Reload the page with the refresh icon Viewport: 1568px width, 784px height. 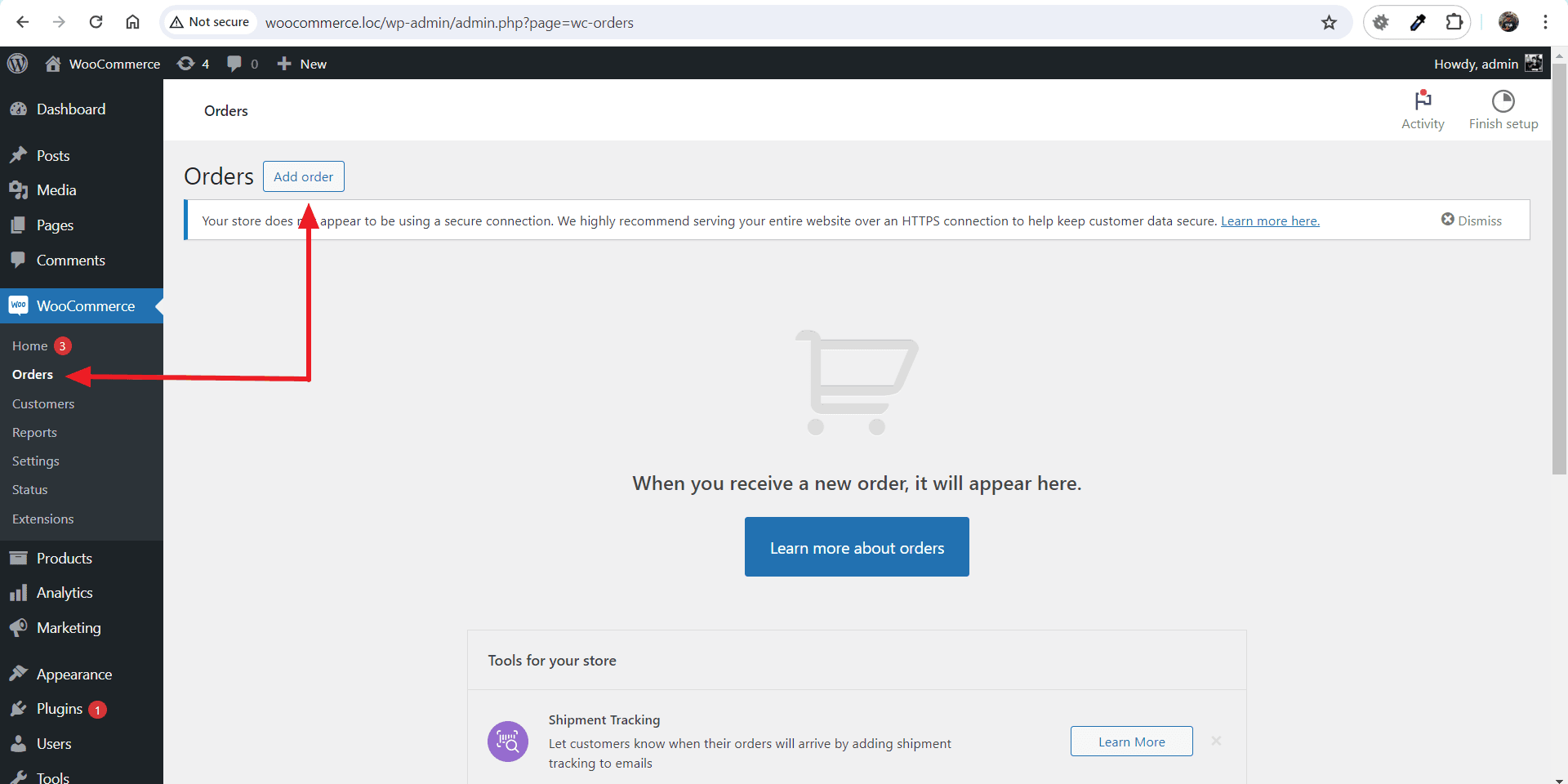(x=96, y=22)
